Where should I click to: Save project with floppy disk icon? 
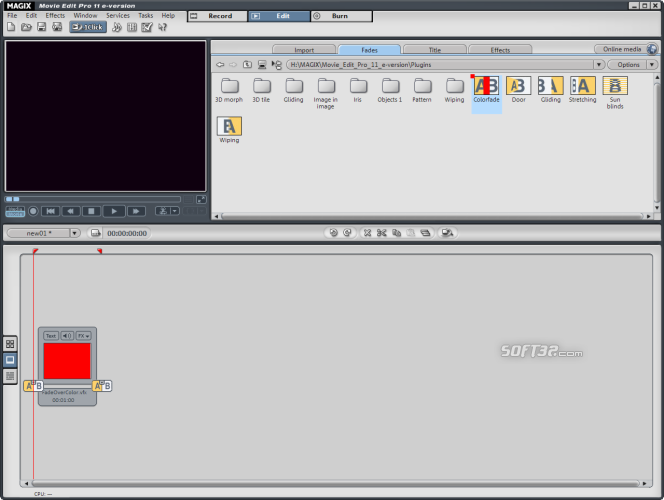point(42,27)
